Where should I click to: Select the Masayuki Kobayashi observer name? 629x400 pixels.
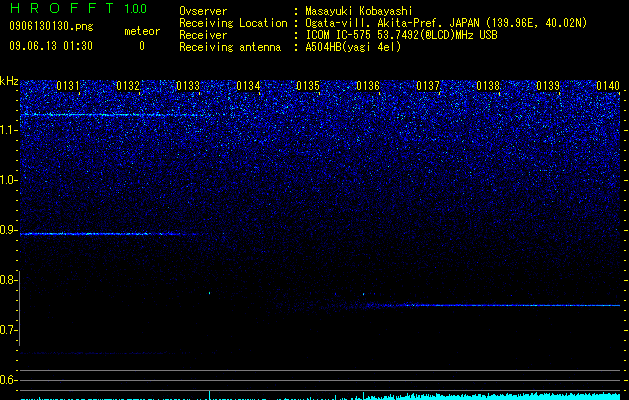(x=359, y=11)
